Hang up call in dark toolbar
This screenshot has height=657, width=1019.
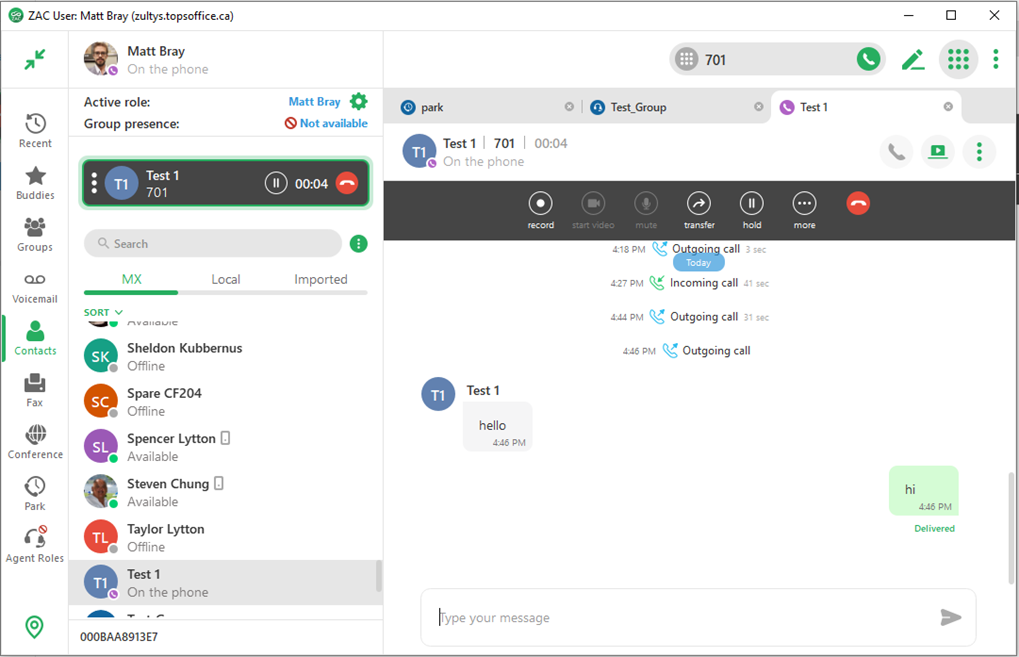(858, 204)
